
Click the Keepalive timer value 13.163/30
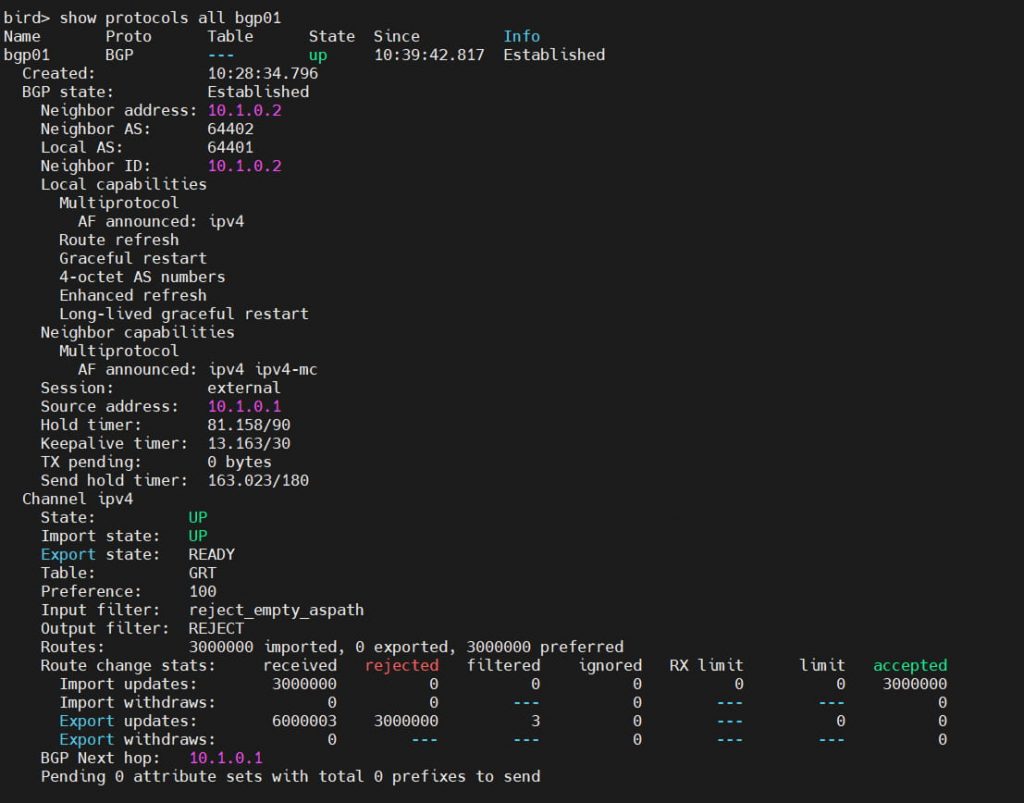click(x=249, y=443)
